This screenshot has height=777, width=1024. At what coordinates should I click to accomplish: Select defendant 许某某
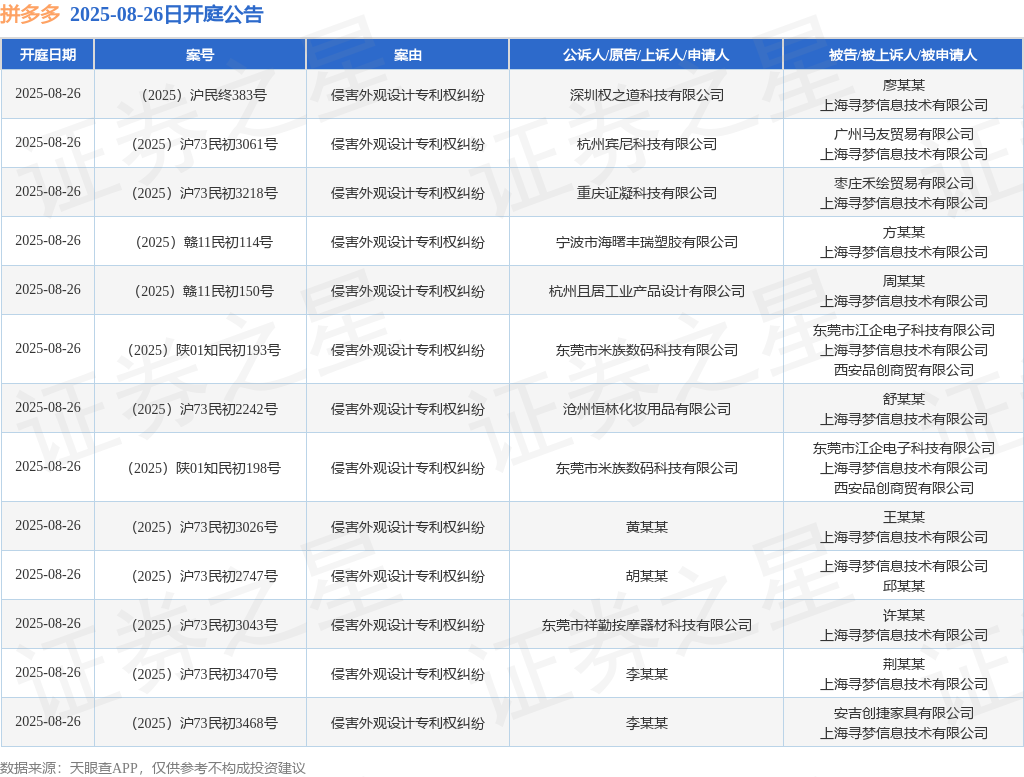[x=904, y=614]
